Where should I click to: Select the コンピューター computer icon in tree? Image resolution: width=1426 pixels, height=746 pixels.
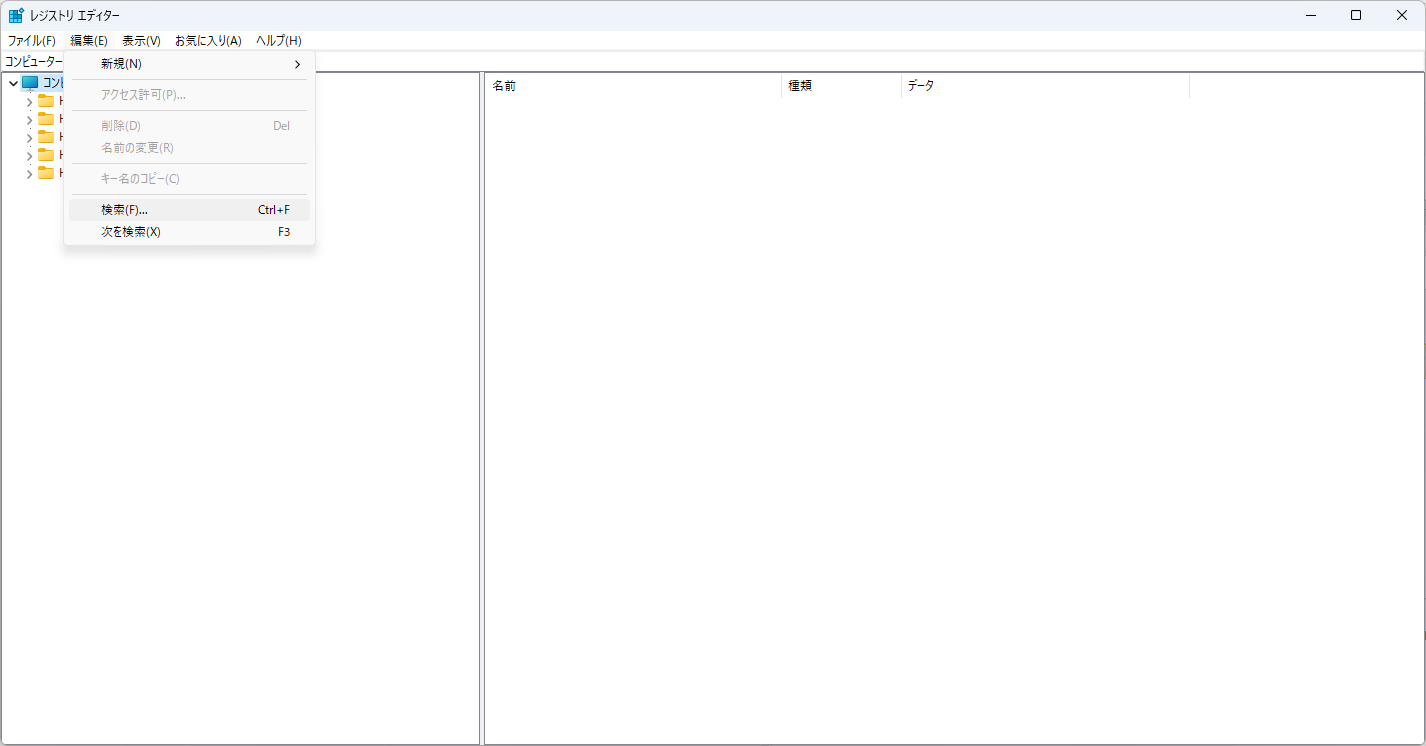(30, 83)
